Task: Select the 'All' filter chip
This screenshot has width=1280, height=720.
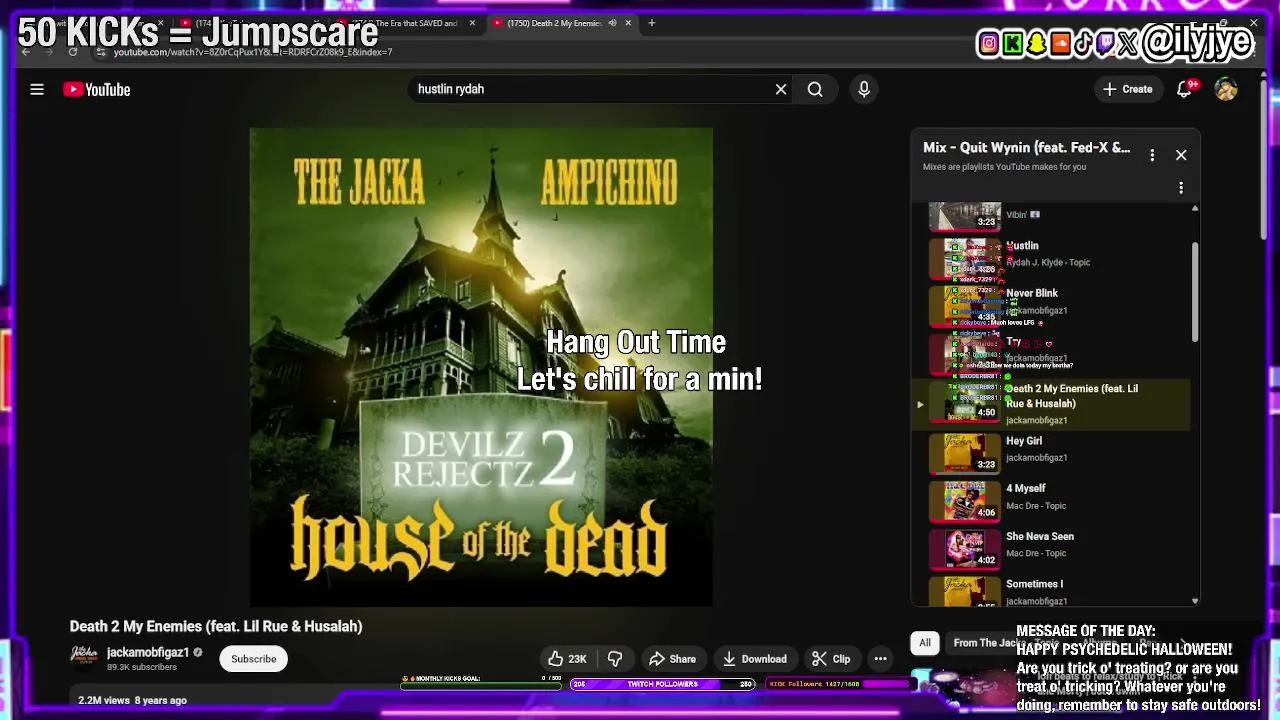Action: point(925,643)
